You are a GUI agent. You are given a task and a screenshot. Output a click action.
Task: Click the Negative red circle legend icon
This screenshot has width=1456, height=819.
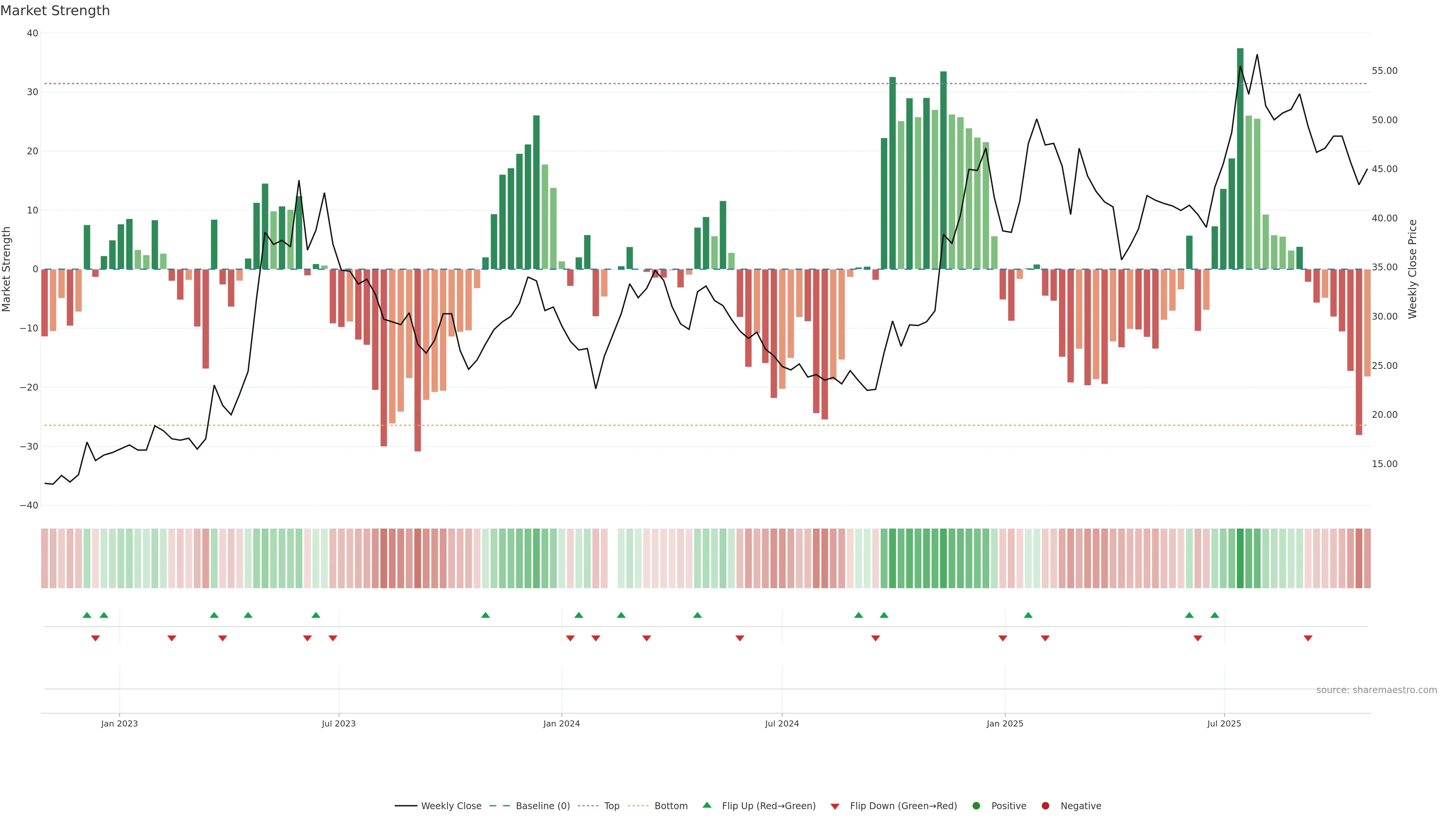point(1045,805)
